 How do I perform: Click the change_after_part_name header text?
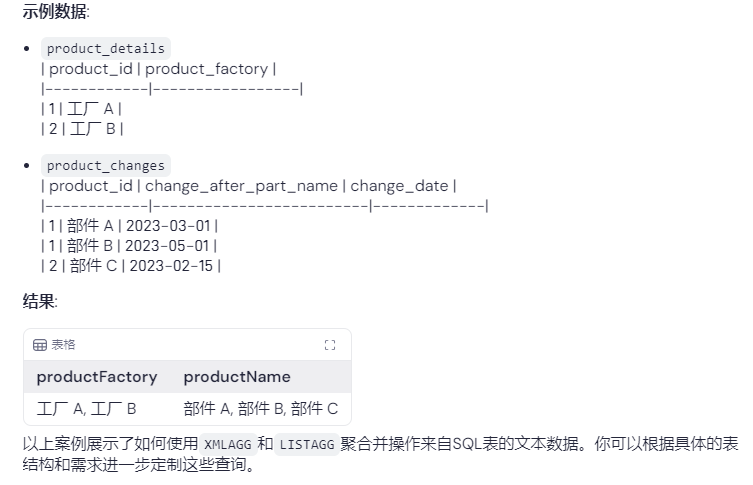point(242,186)
